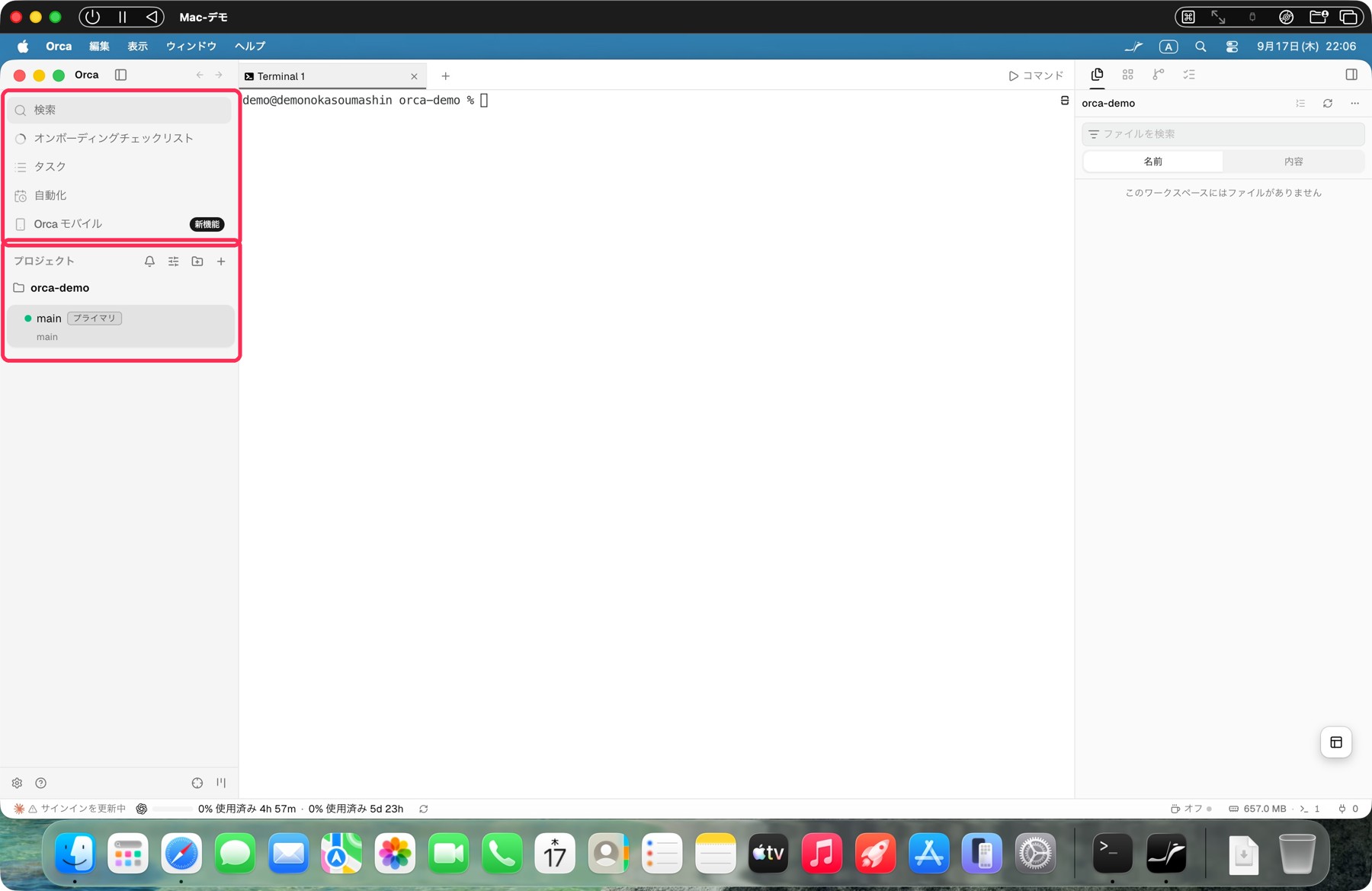Open the source control branch icon
This screenshot has width=1372, height=891.
coord(1159,75)
